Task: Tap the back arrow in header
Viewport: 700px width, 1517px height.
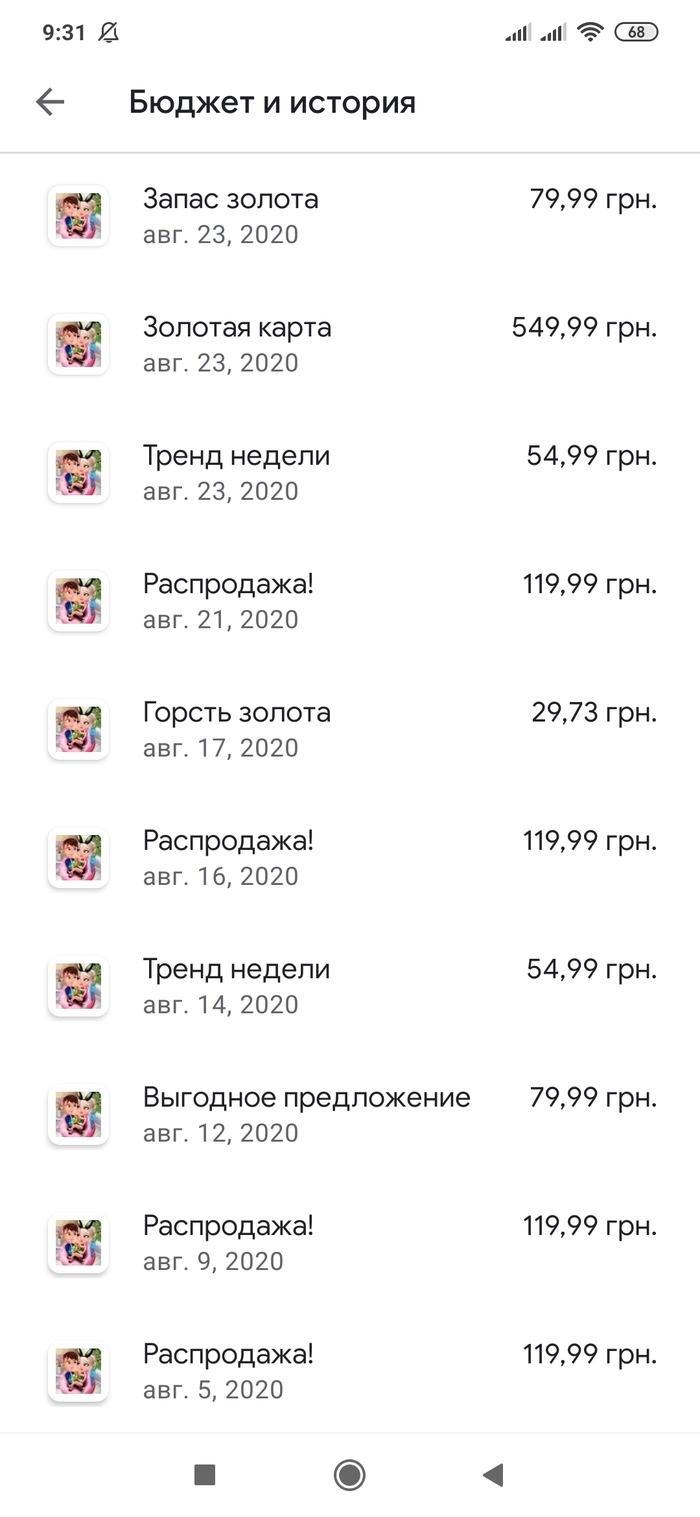Action: (50, 102)
